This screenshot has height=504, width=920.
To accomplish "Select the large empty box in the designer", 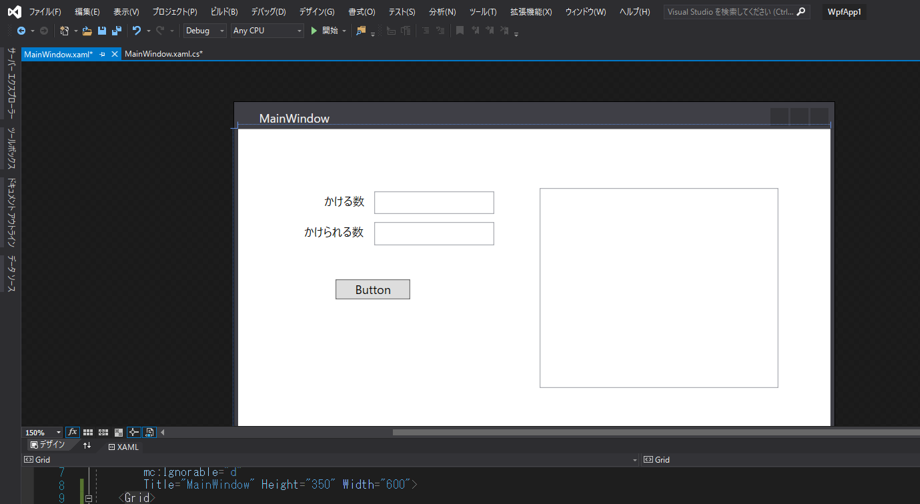I will (x=659, y=288).
